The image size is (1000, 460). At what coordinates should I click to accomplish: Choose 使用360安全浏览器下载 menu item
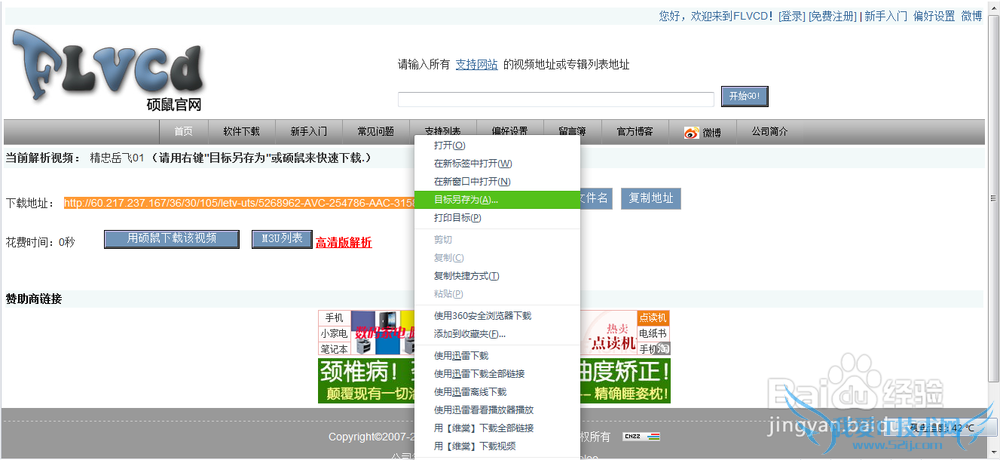pos(497,315)
